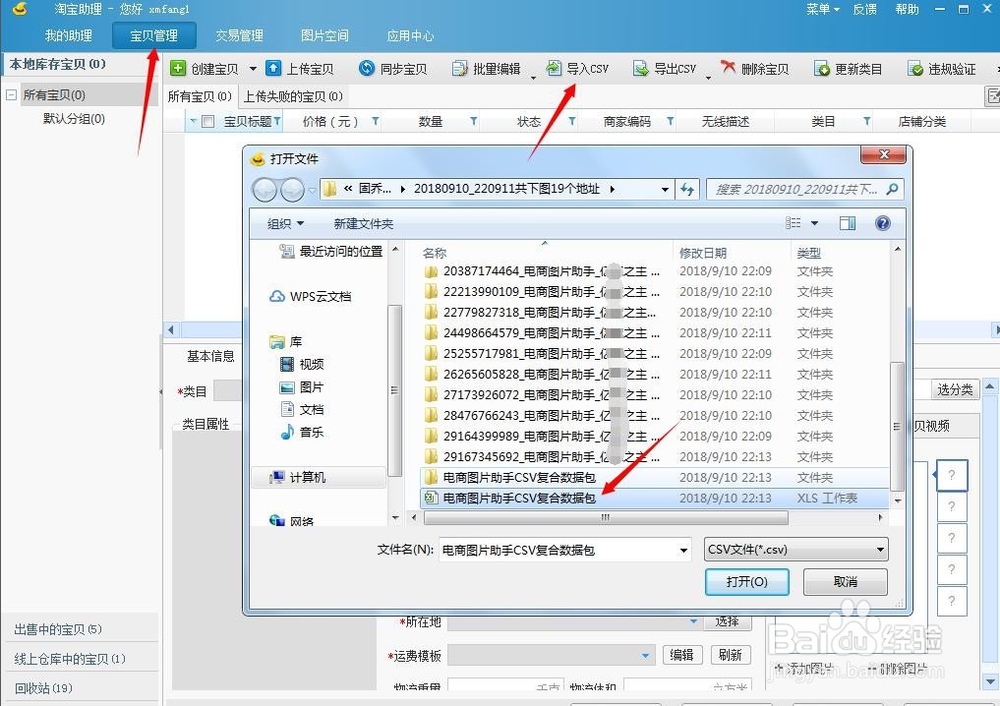This screenshot has height=706, width=1000.
Task: Open the 创建宝贝 dropdown arrow
Action: (x=253, y=69)
